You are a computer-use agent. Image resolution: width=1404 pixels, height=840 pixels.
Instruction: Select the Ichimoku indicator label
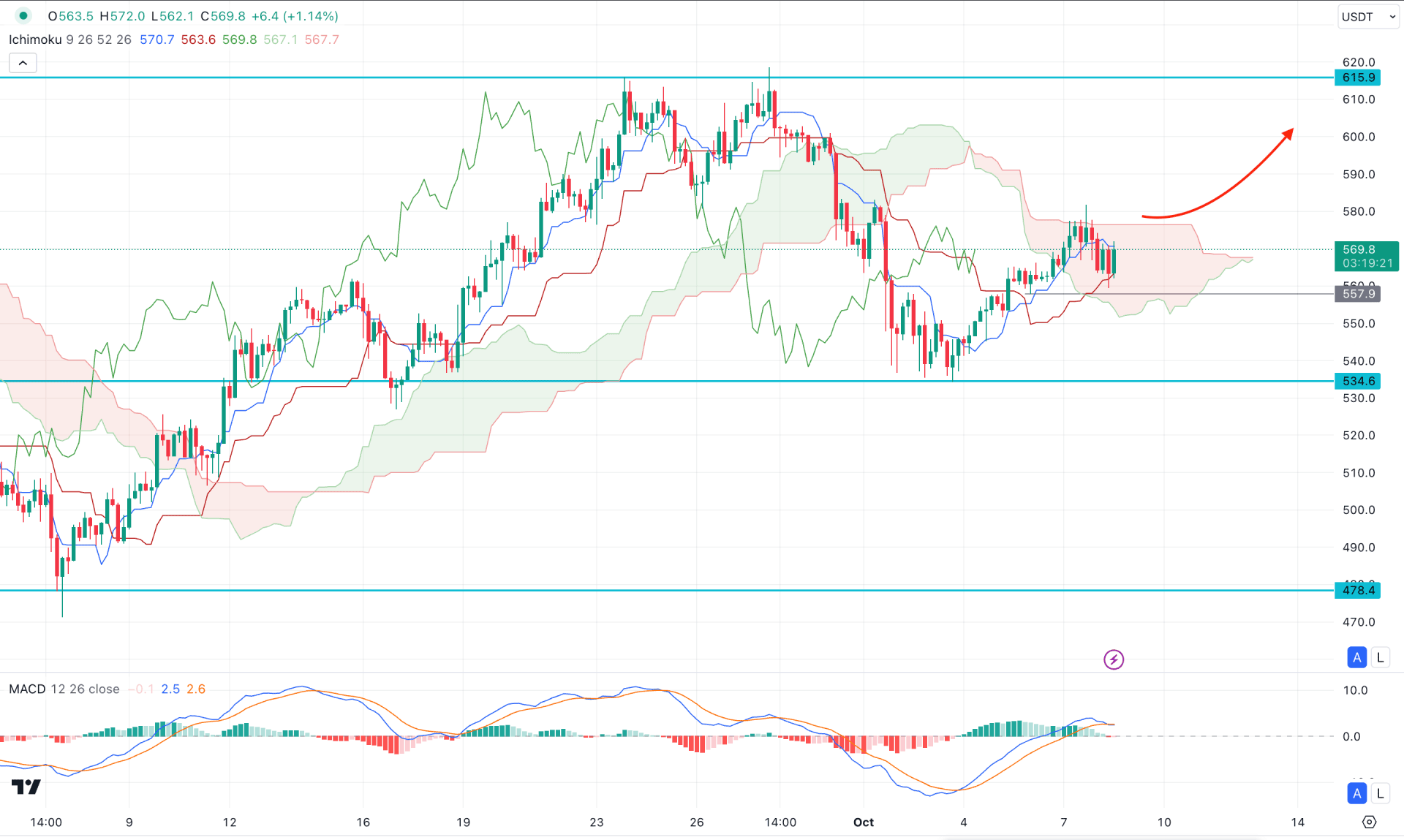pos(35,39)
